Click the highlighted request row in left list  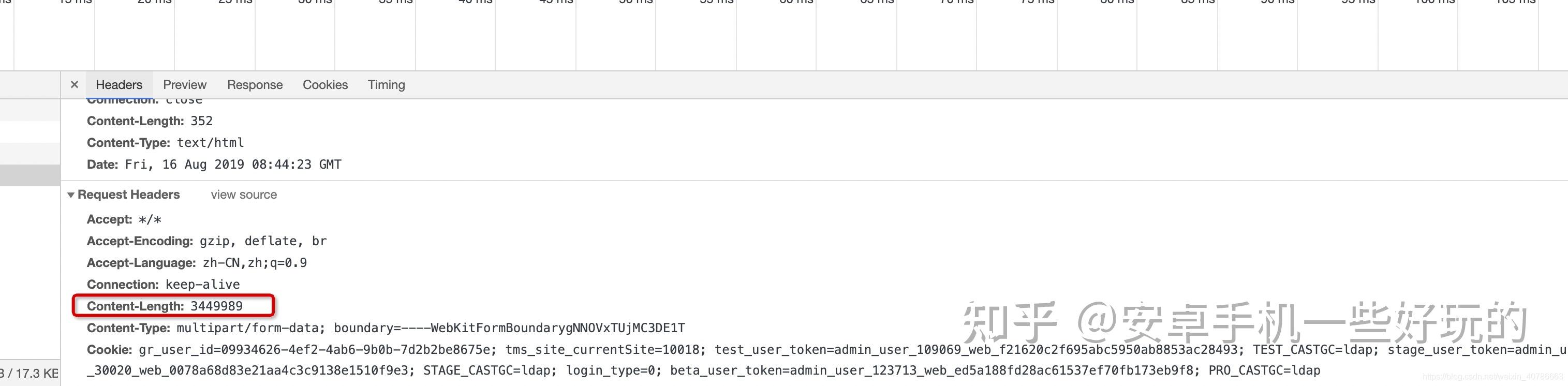(x=30, y=175)
